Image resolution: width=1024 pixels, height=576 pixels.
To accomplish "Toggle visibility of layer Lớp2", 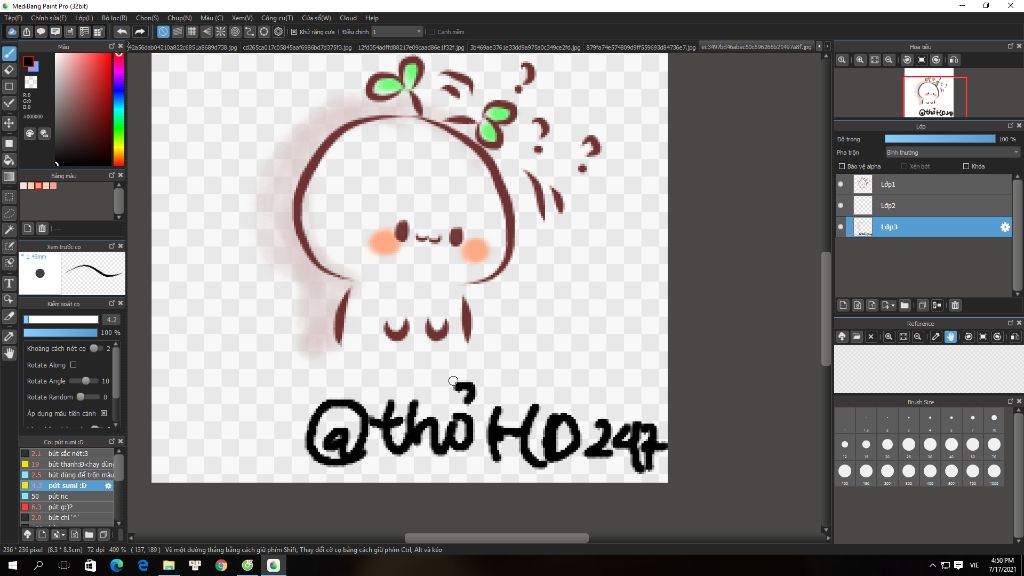I will pyautogui.click(x=840, y=206).
